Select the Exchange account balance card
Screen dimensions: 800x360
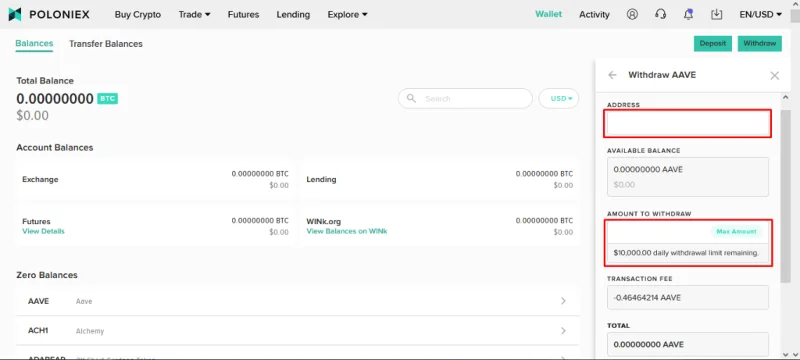(x=155, y=179)
